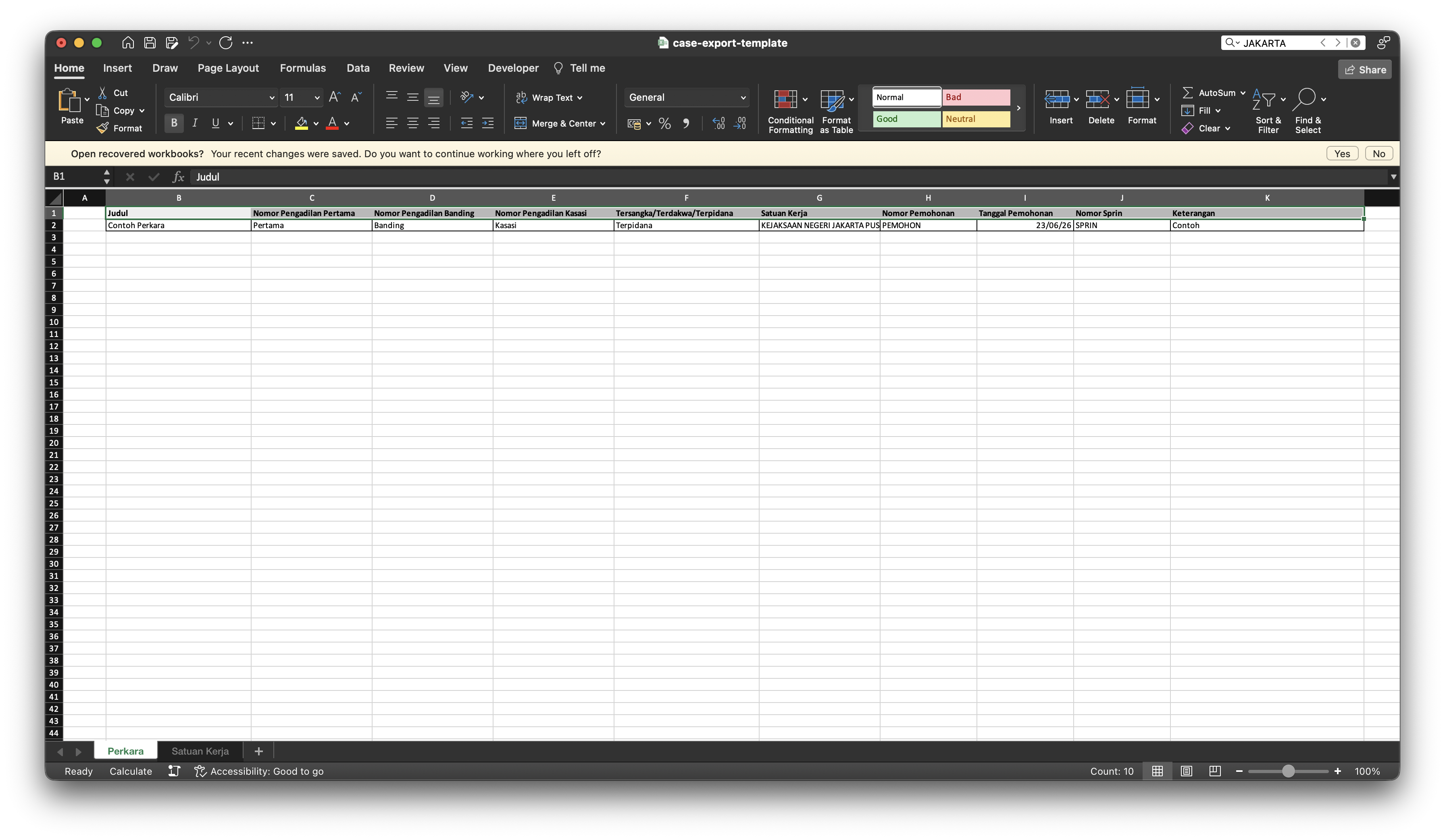Toggle Bold formatting
Screen dimensions: 1445x840
click(174, 123)
